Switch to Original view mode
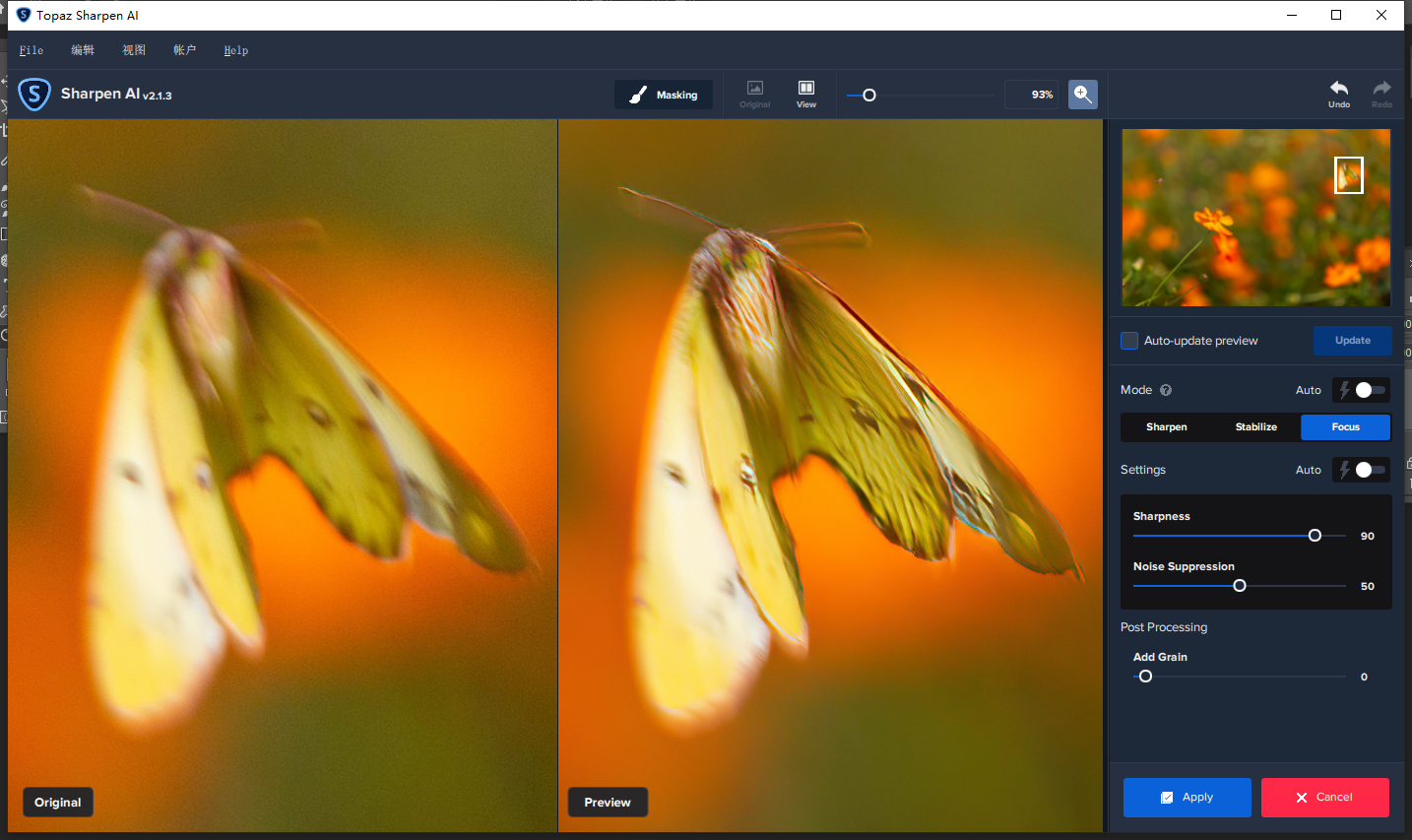1412x840 pixels. coord(755,95)
